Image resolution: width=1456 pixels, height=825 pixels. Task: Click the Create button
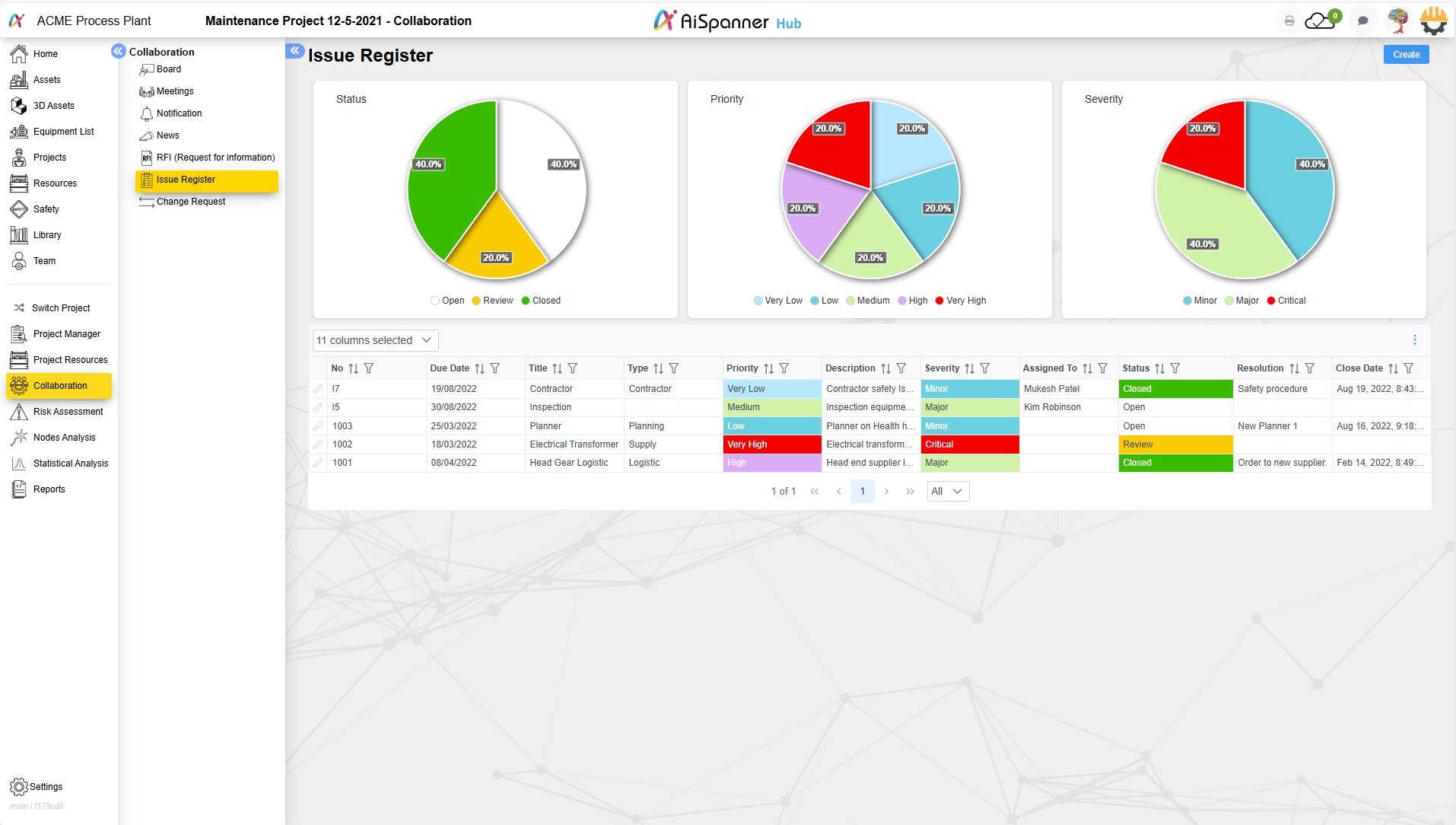(x=1405, y=54)
